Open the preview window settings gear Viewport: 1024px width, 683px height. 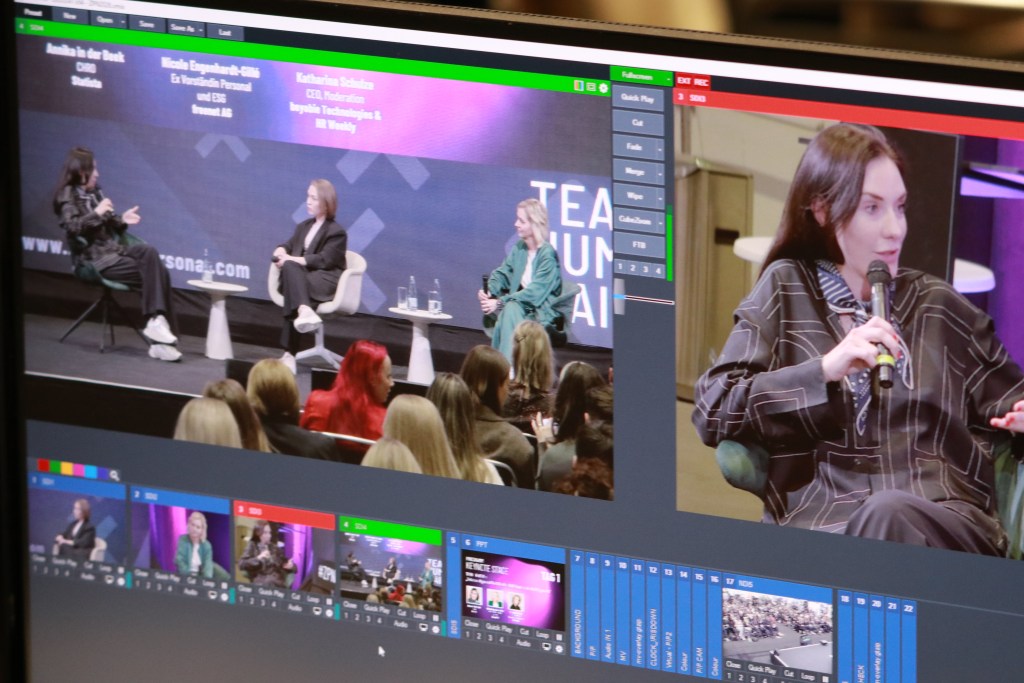[x=603, y=88]
